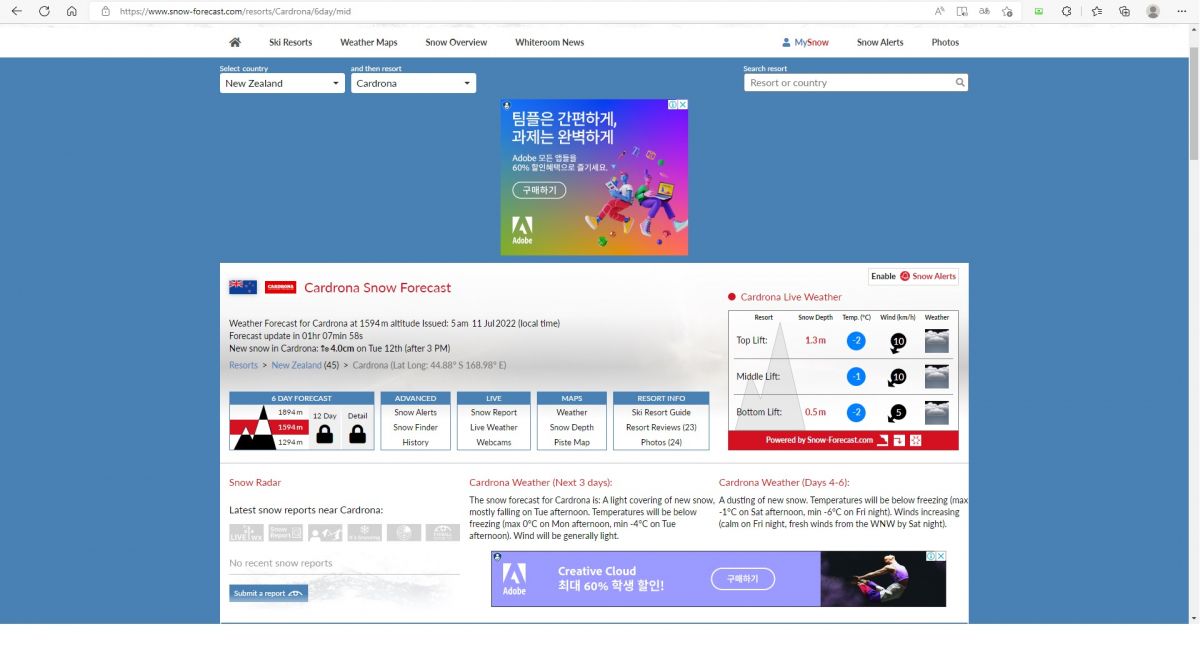Open Snow Overview menu

456,42
